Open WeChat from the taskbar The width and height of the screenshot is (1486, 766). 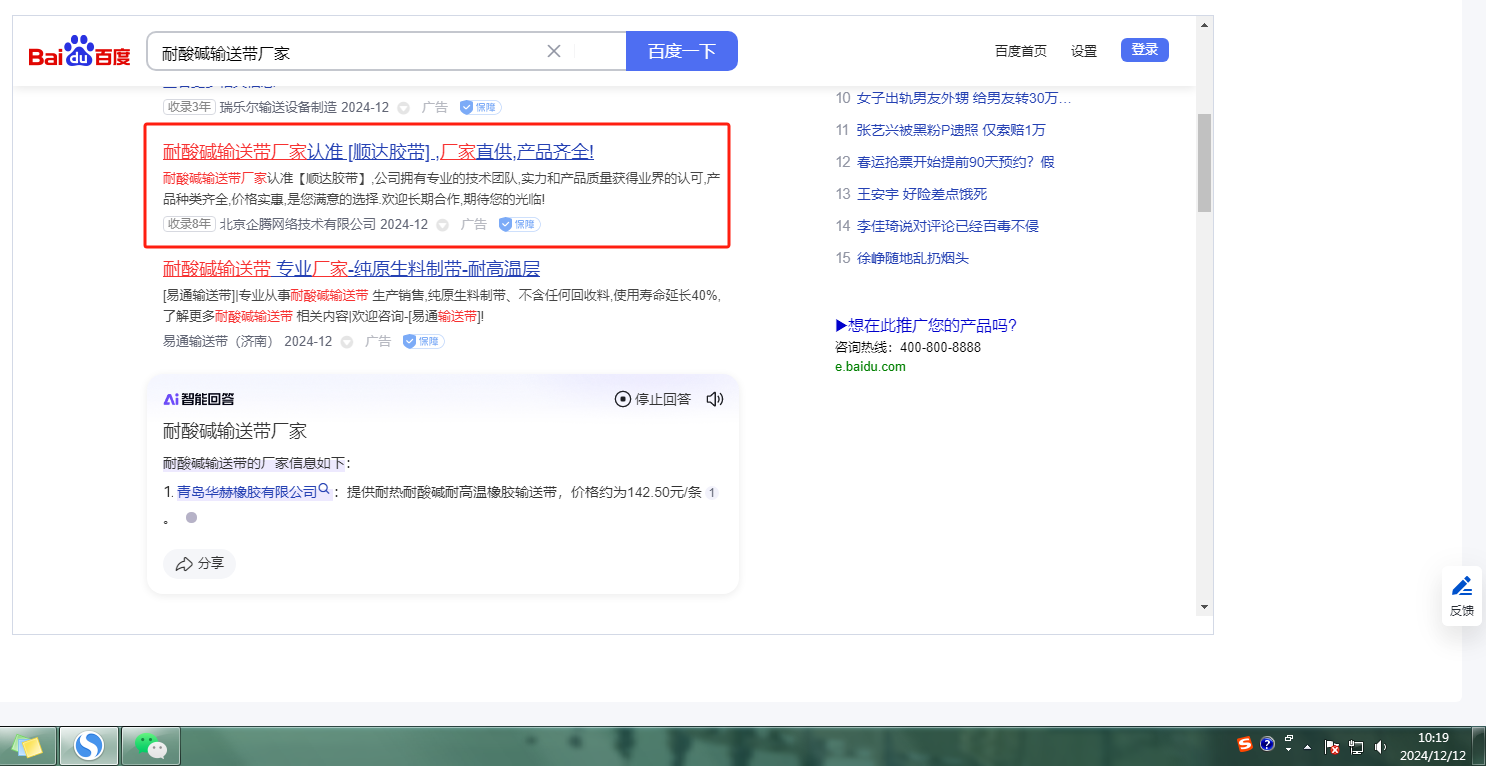(150, 746)
